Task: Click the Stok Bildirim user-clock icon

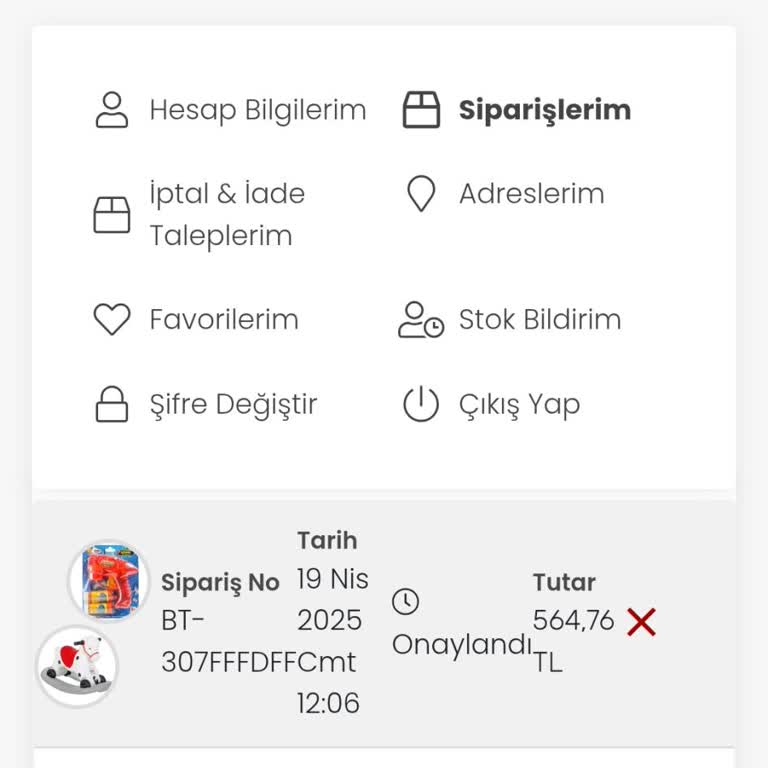Action: [421, 320]
